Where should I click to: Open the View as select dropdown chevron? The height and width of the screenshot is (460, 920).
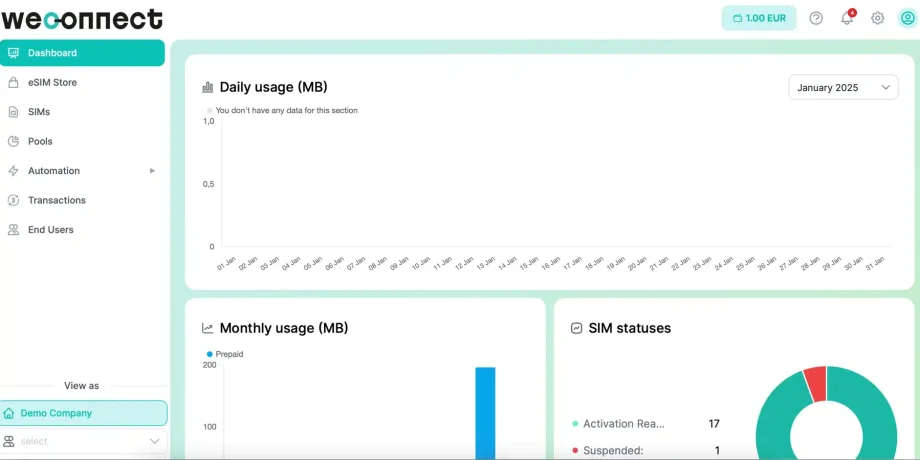pos(155,441)
